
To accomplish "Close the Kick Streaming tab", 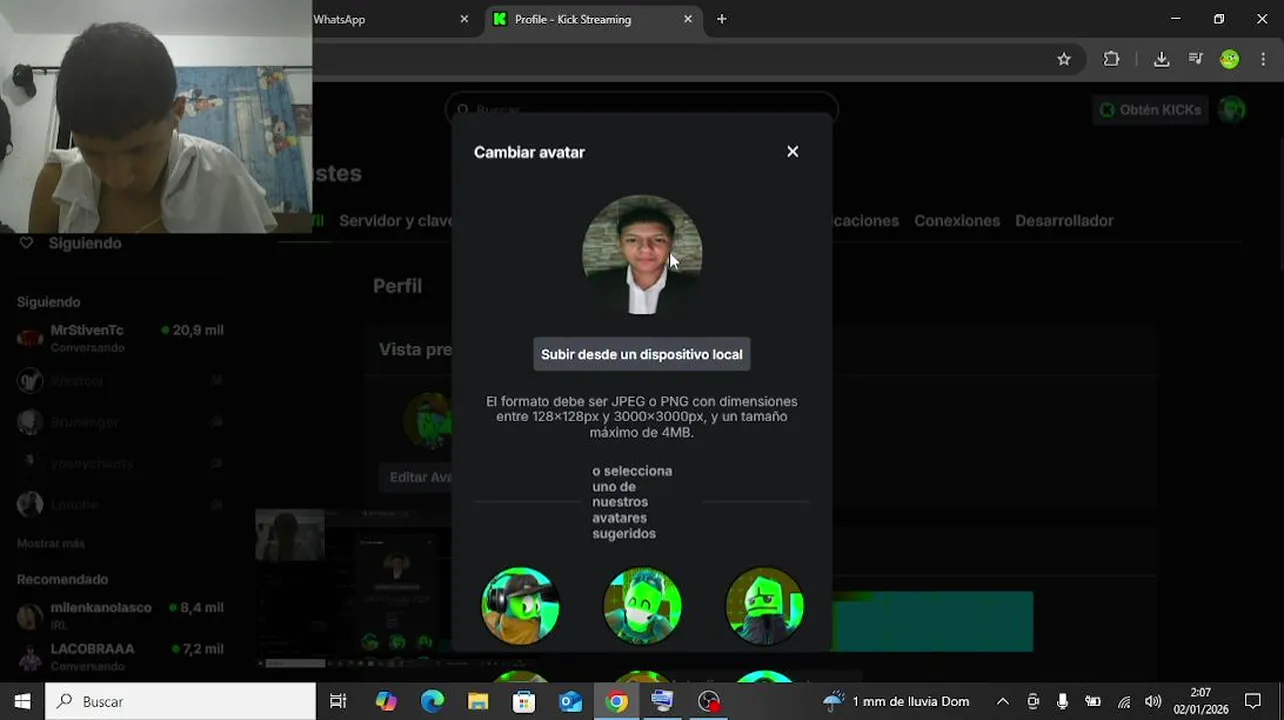I will [688, 19].
